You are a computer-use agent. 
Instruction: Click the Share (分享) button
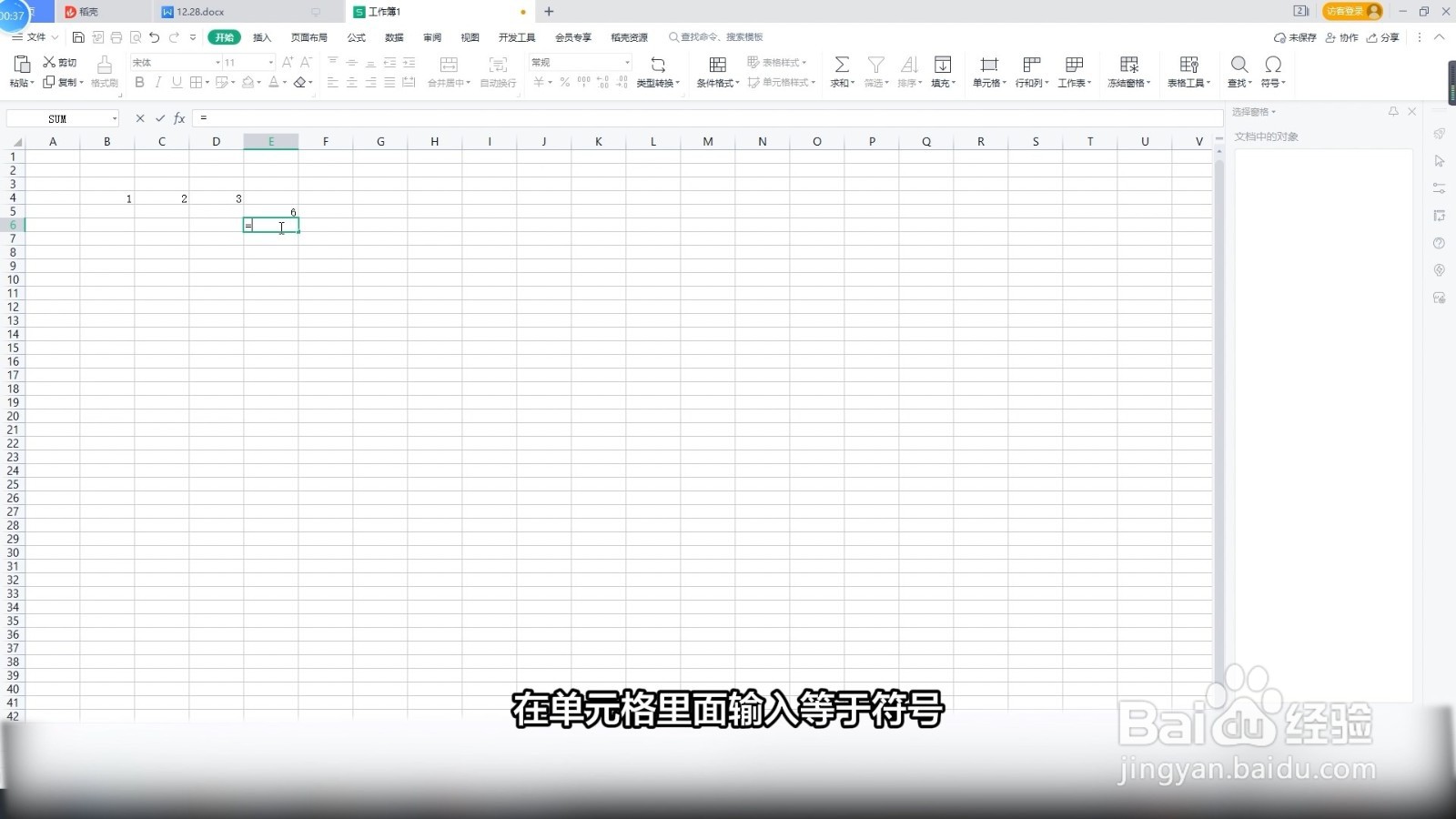pos(1383,37)
